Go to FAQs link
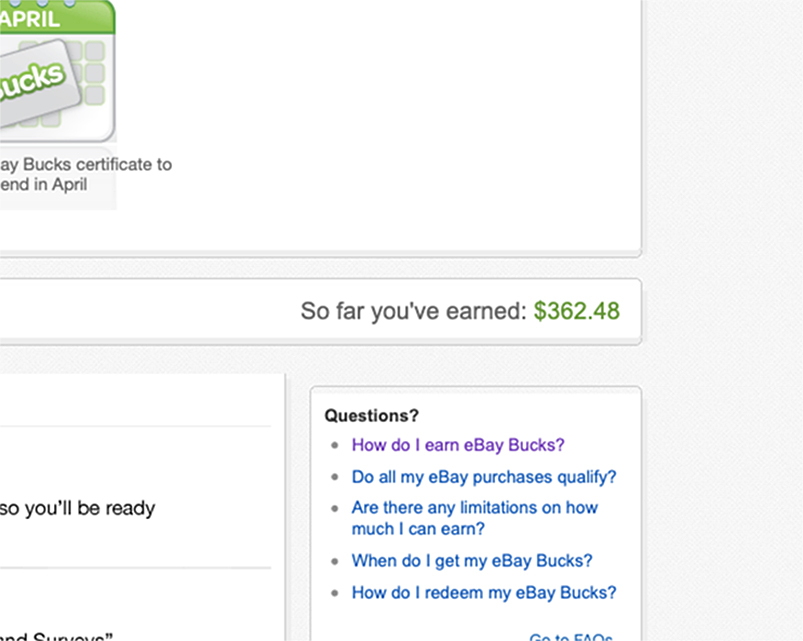The height and width of the screenshot is (641, 803). click(571, 637)
